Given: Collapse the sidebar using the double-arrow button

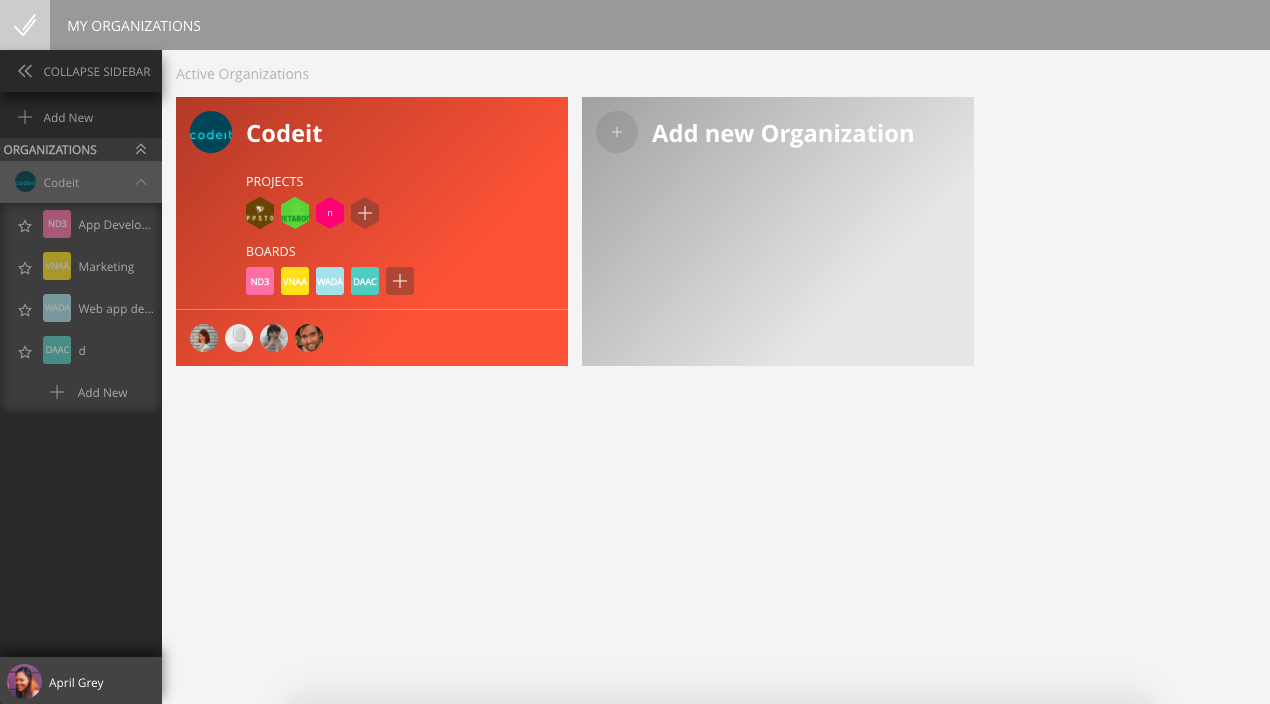Looking at the screenshot, I should [x=25, y=71].
